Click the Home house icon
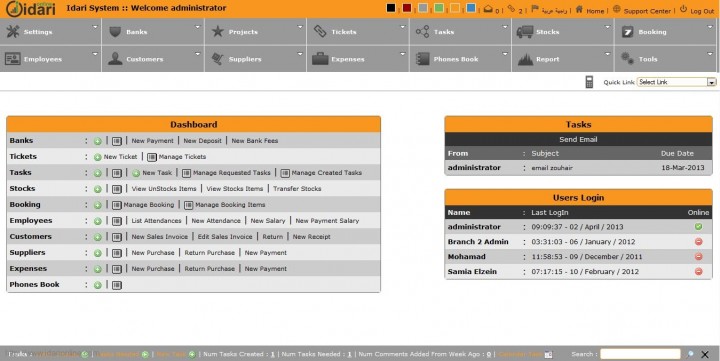This screenshot has width=720, height=361. tap(579, 9)
